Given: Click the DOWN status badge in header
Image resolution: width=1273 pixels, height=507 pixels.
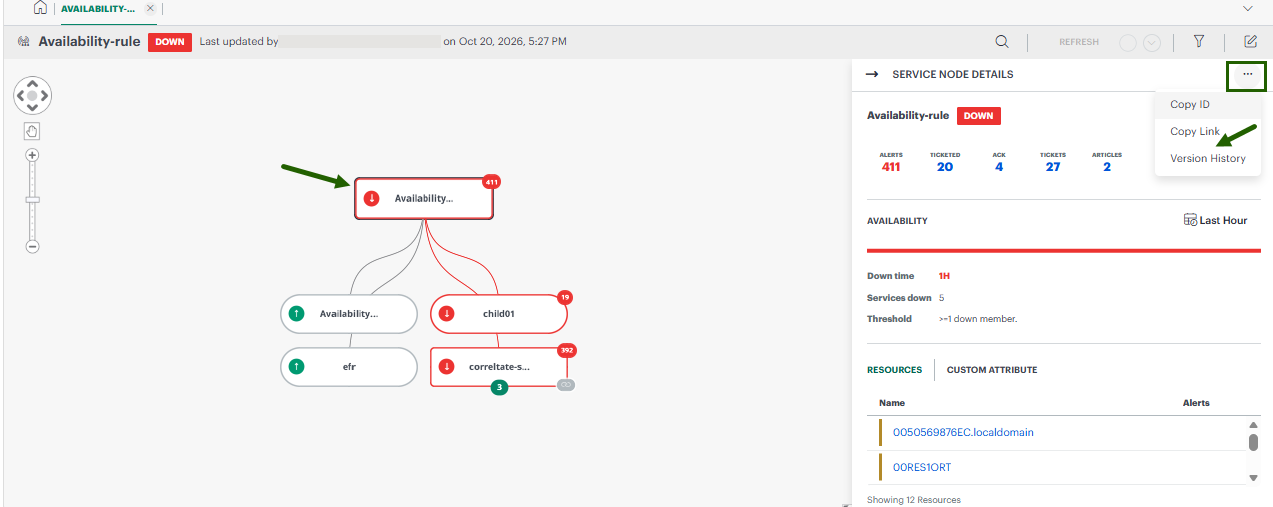Looking at the screenshot, I should click(169, 42).
